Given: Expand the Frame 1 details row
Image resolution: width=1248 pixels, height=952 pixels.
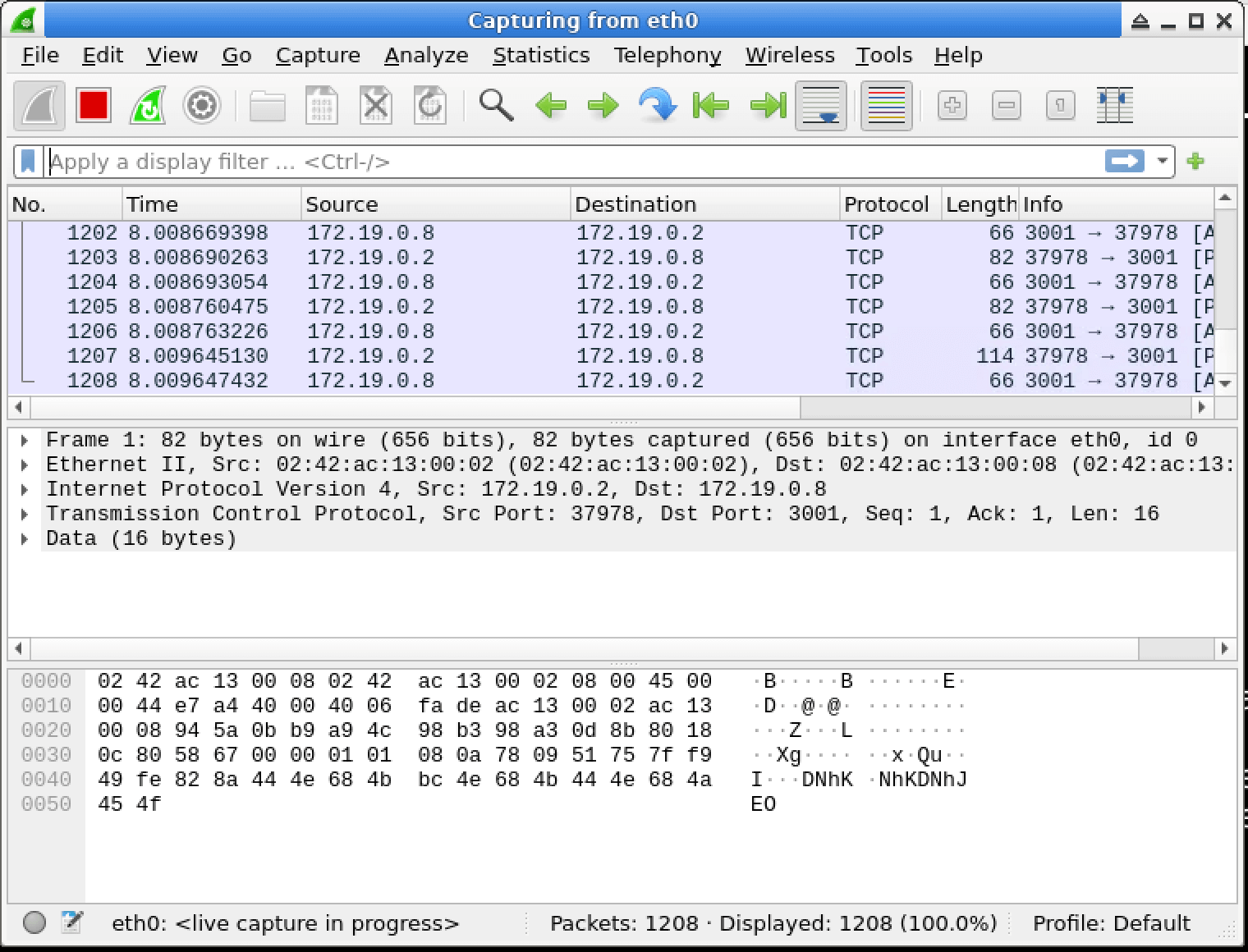Looking at the screenshot, I should (25, 441).
